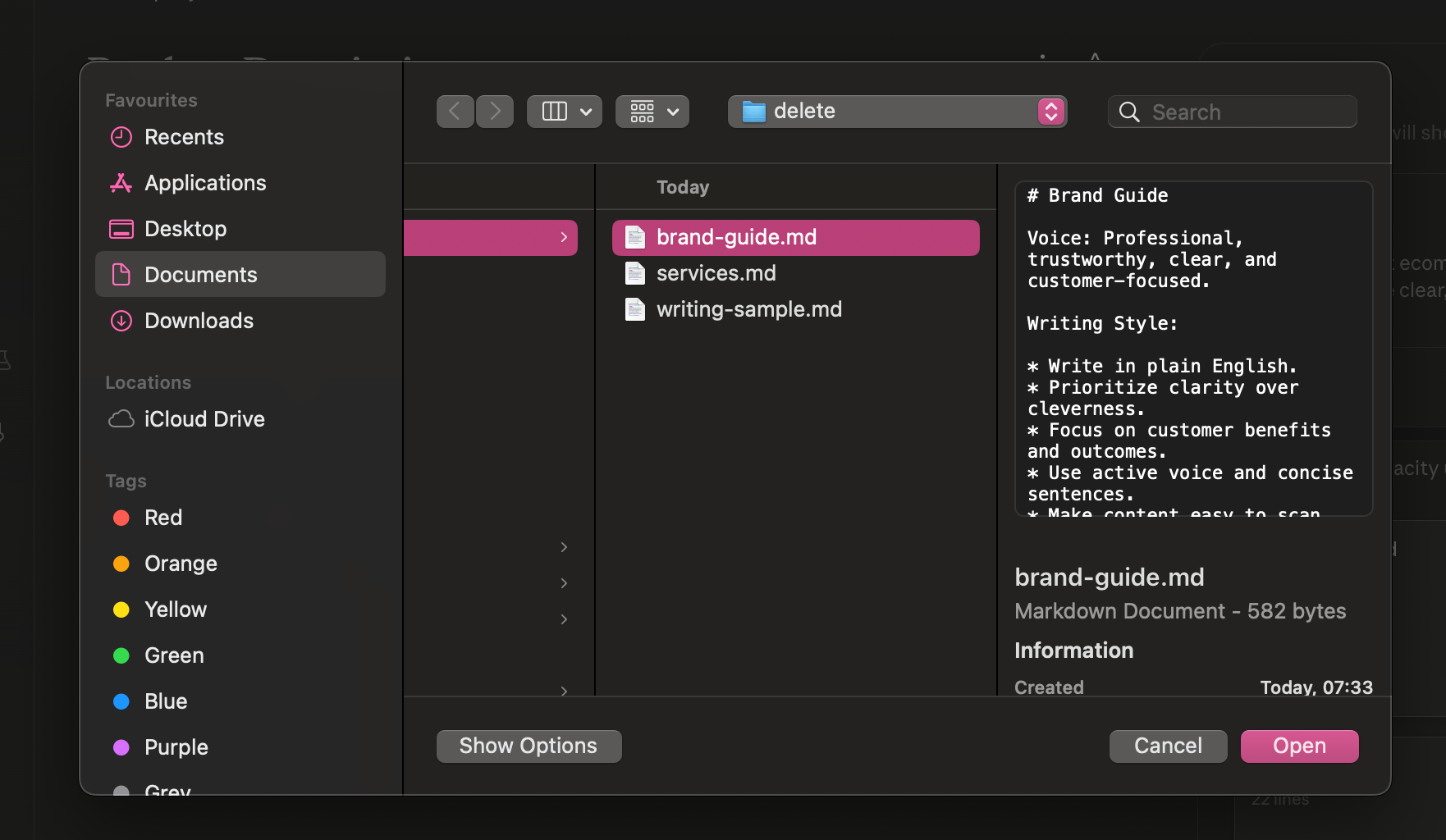Select Documents in the sidebar
Viewport: 1446px width, 840px height.
click(240, 274)
